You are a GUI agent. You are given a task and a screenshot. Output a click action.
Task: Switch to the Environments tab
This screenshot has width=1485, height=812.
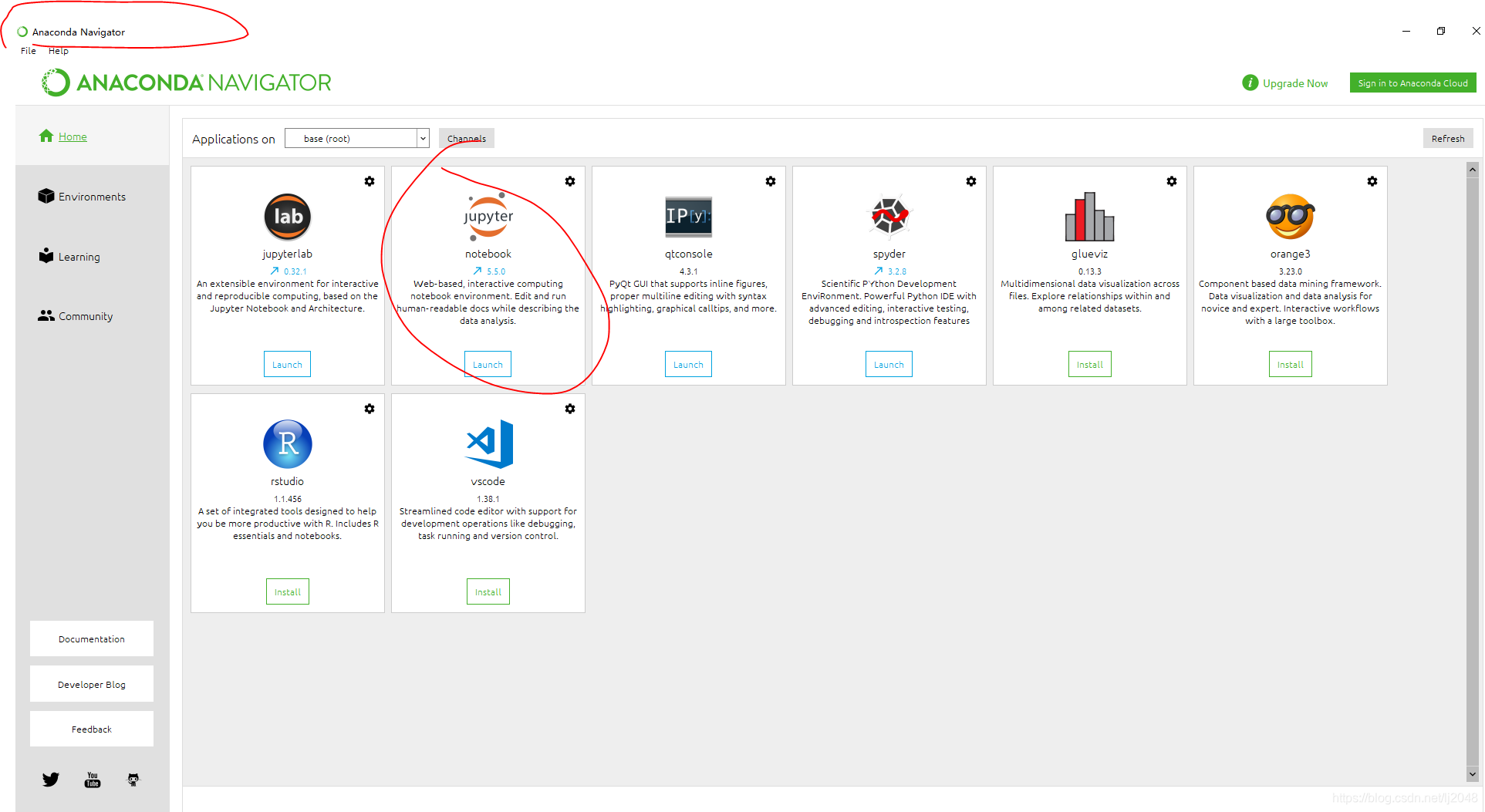(x=82, y=197)
